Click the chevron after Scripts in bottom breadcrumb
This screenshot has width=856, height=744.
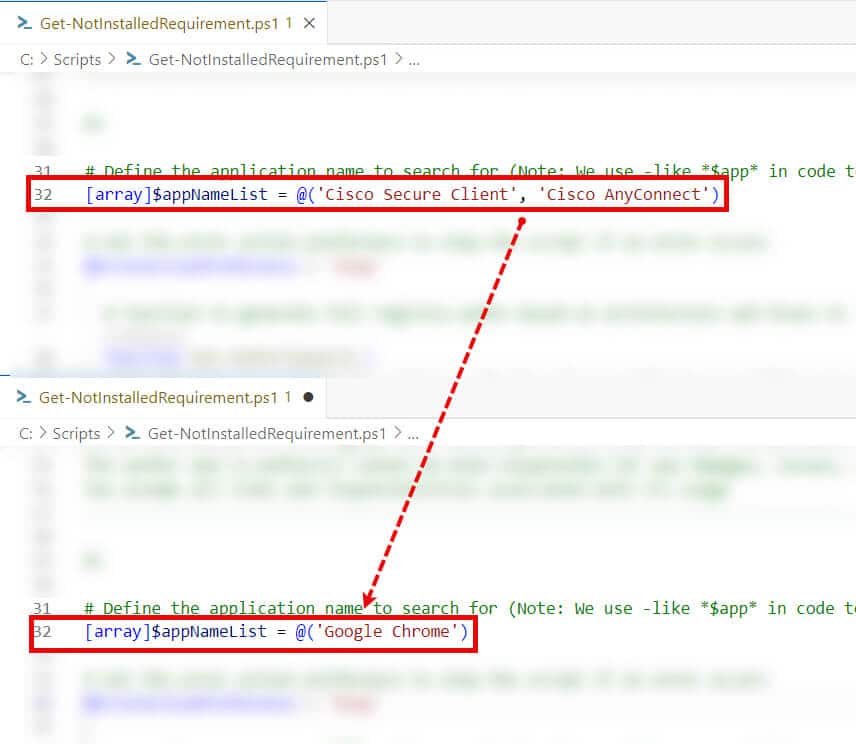click(111, 433)
